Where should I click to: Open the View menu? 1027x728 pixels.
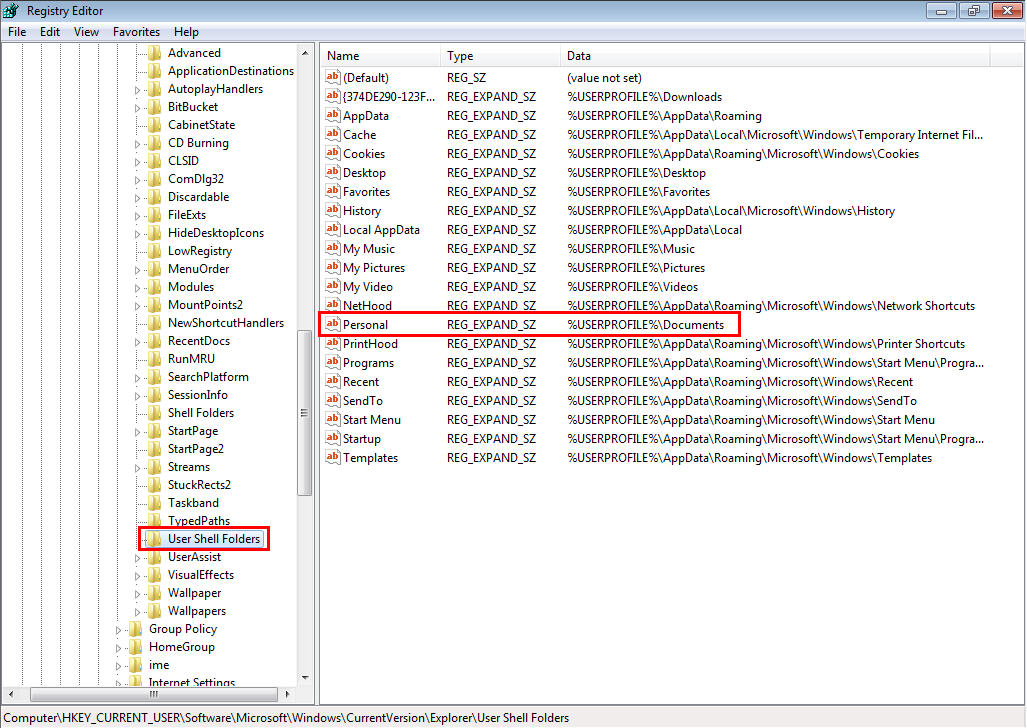click(86, 31)
